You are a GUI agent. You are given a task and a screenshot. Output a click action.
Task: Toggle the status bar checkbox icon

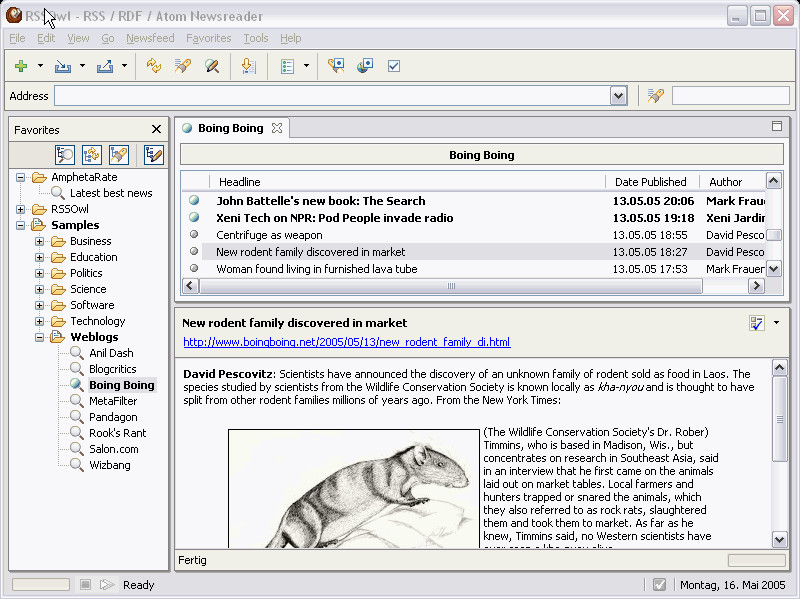click(659, 584)
